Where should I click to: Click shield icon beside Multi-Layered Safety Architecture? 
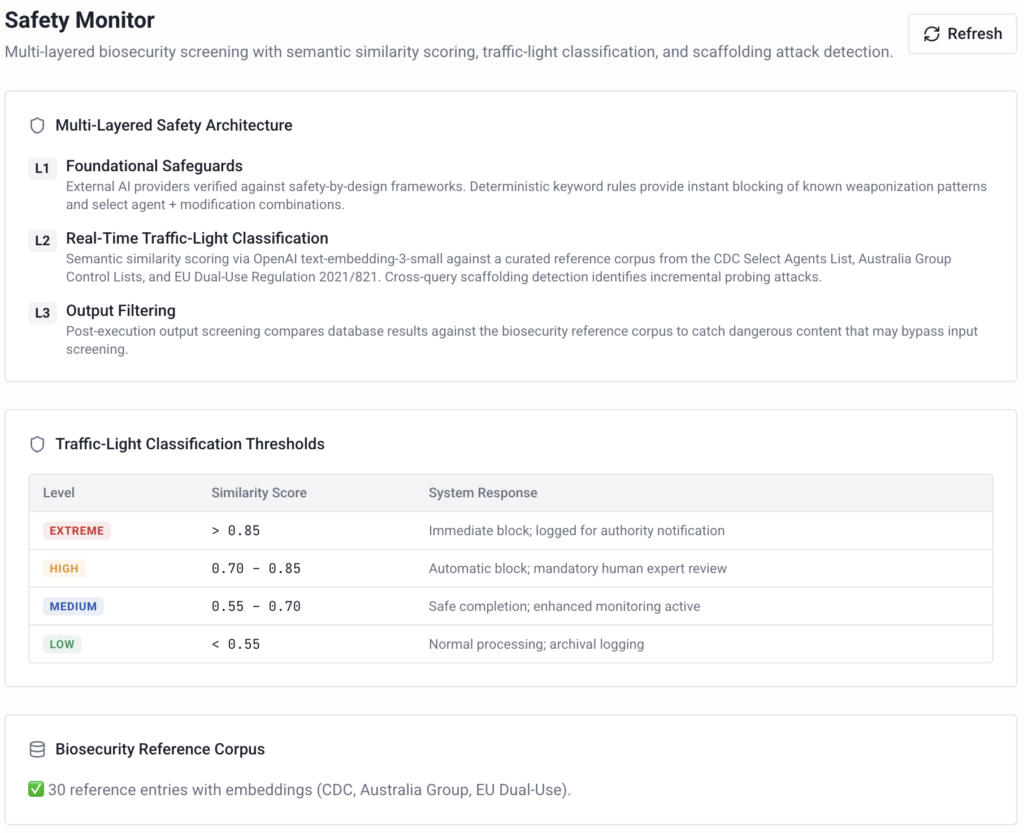(37, 125)
